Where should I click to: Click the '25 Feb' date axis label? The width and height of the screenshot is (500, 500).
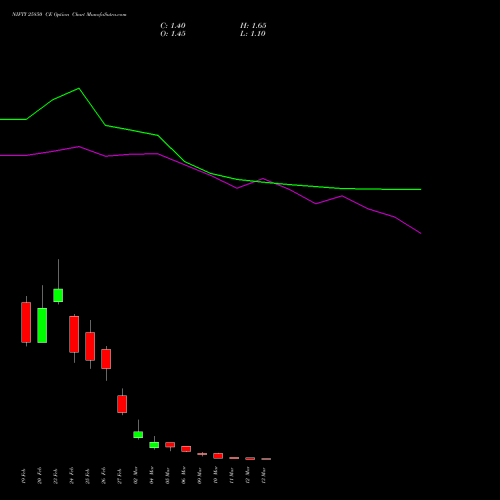pyautogui.click(x=87, y=476)
